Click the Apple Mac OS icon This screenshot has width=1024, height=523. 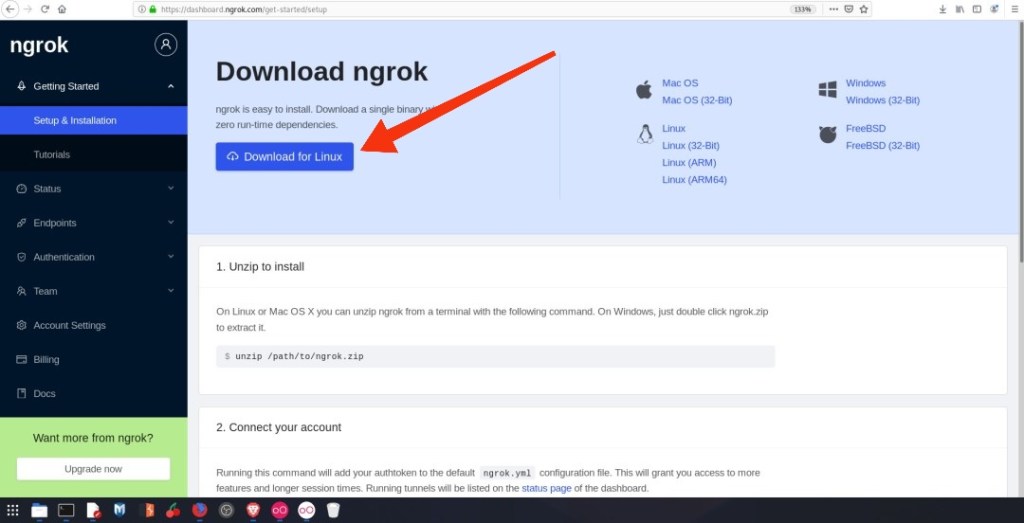644,90
